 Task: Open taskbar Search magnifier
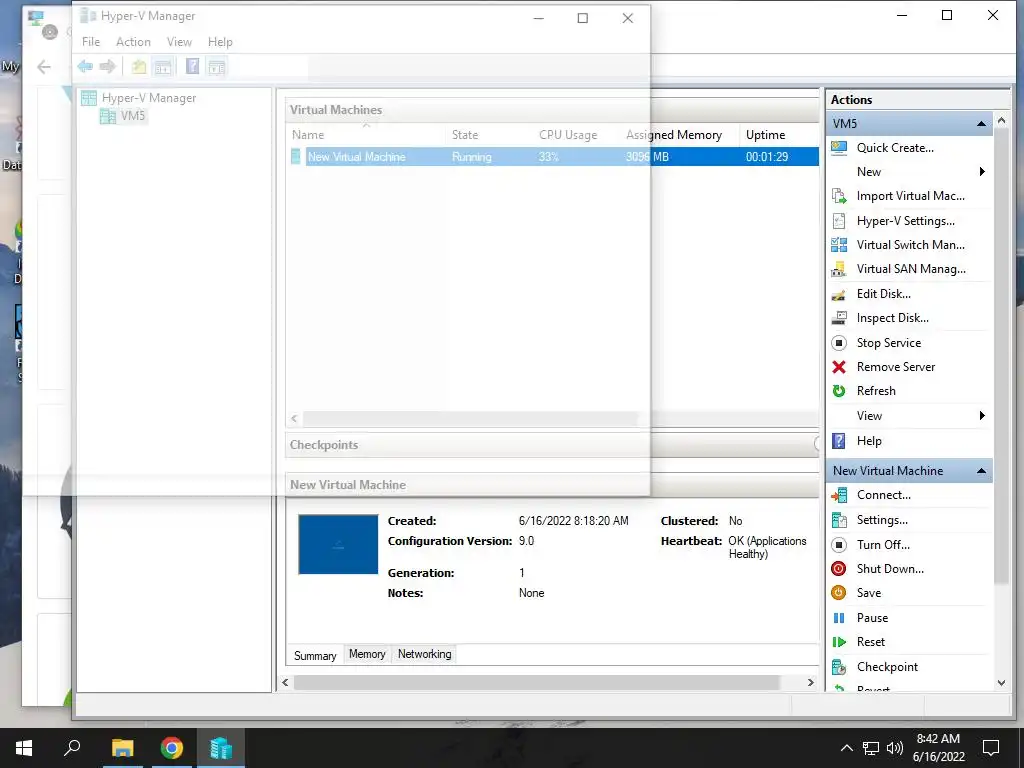pos(72,748)
